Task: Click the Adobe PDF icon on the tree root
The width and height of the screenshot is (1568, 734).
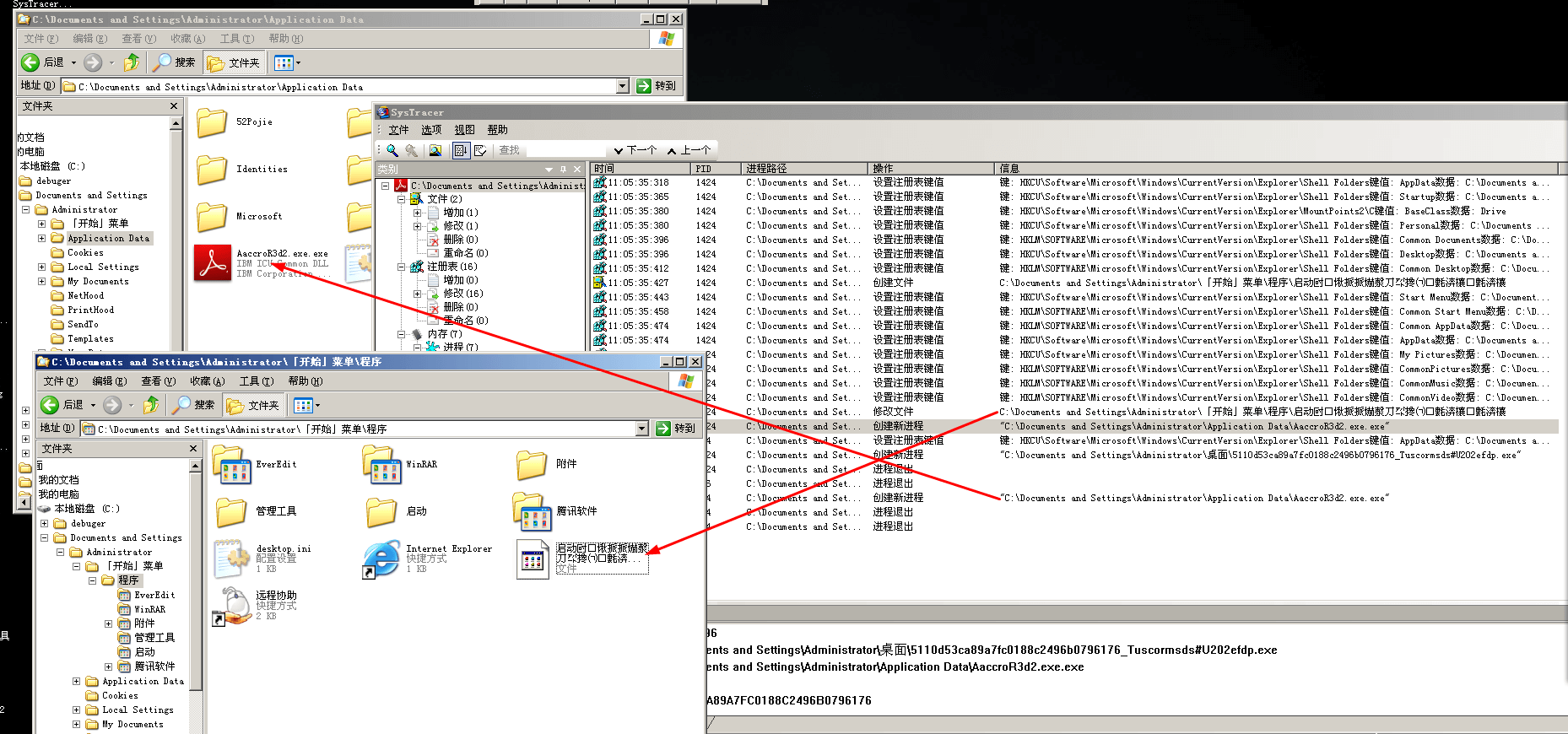Action: click(402, 186)
